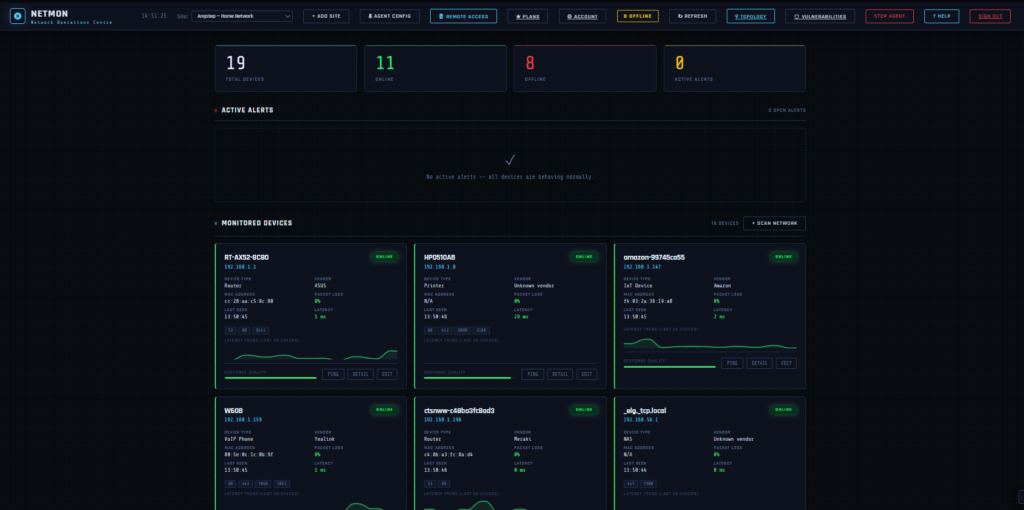
Task: Click the Online badge on W60B
Action: point(385,410)
